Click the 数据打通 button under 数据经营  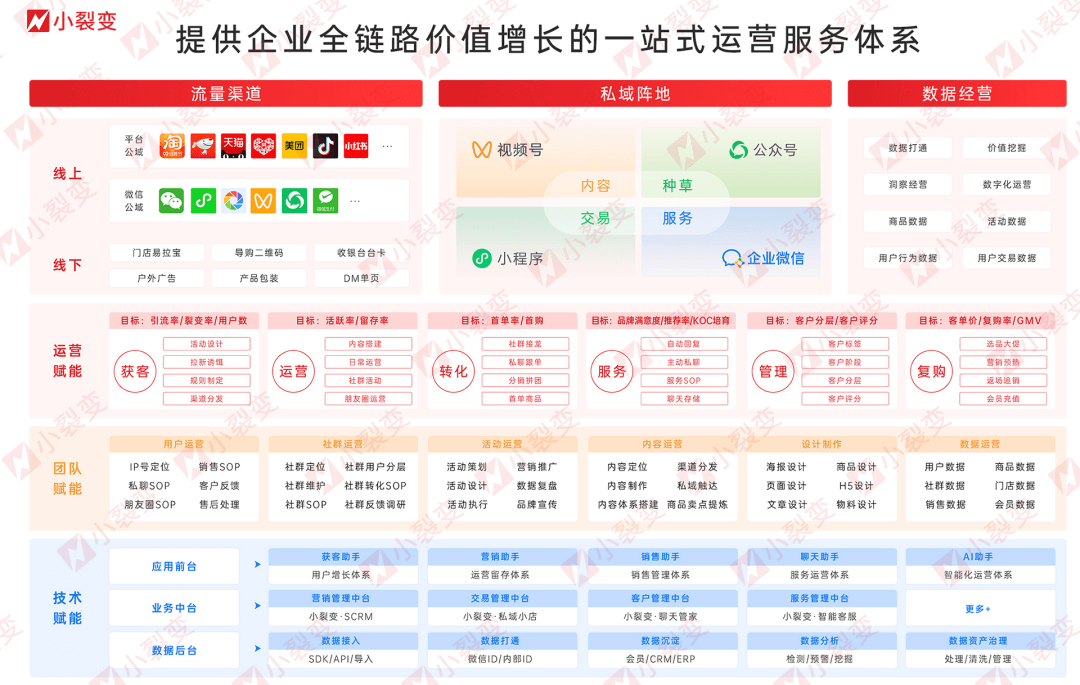click(908, 148)
